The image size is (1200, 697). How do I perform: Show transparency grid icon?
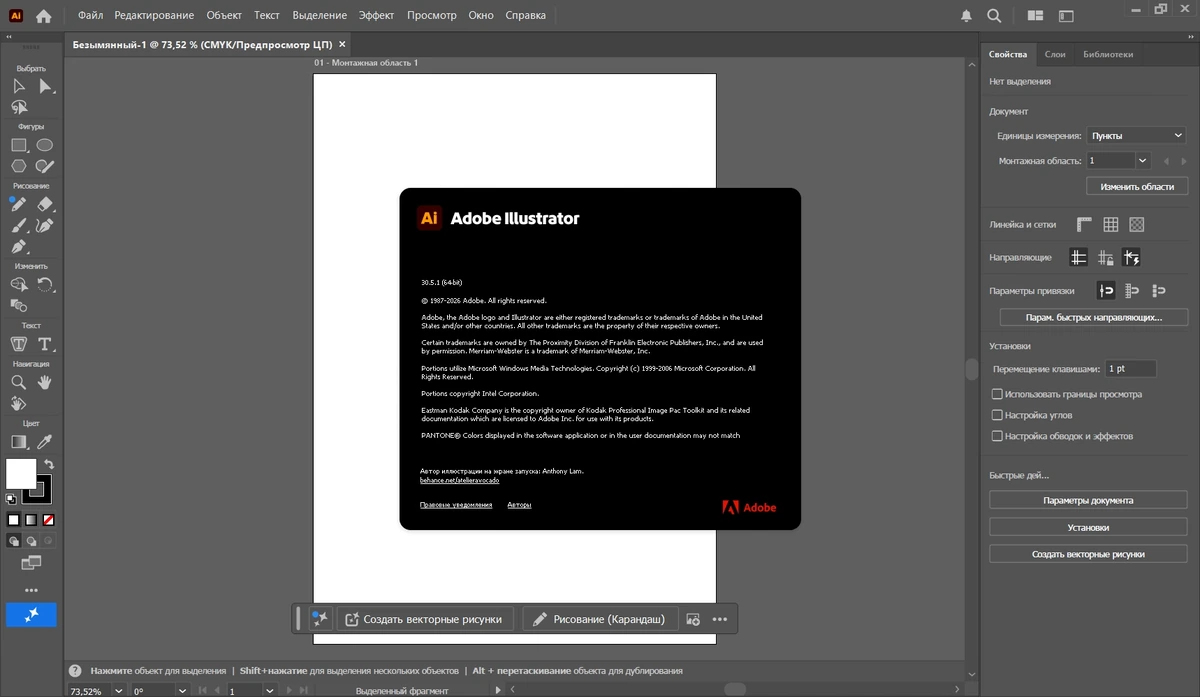pos(1136,225)
